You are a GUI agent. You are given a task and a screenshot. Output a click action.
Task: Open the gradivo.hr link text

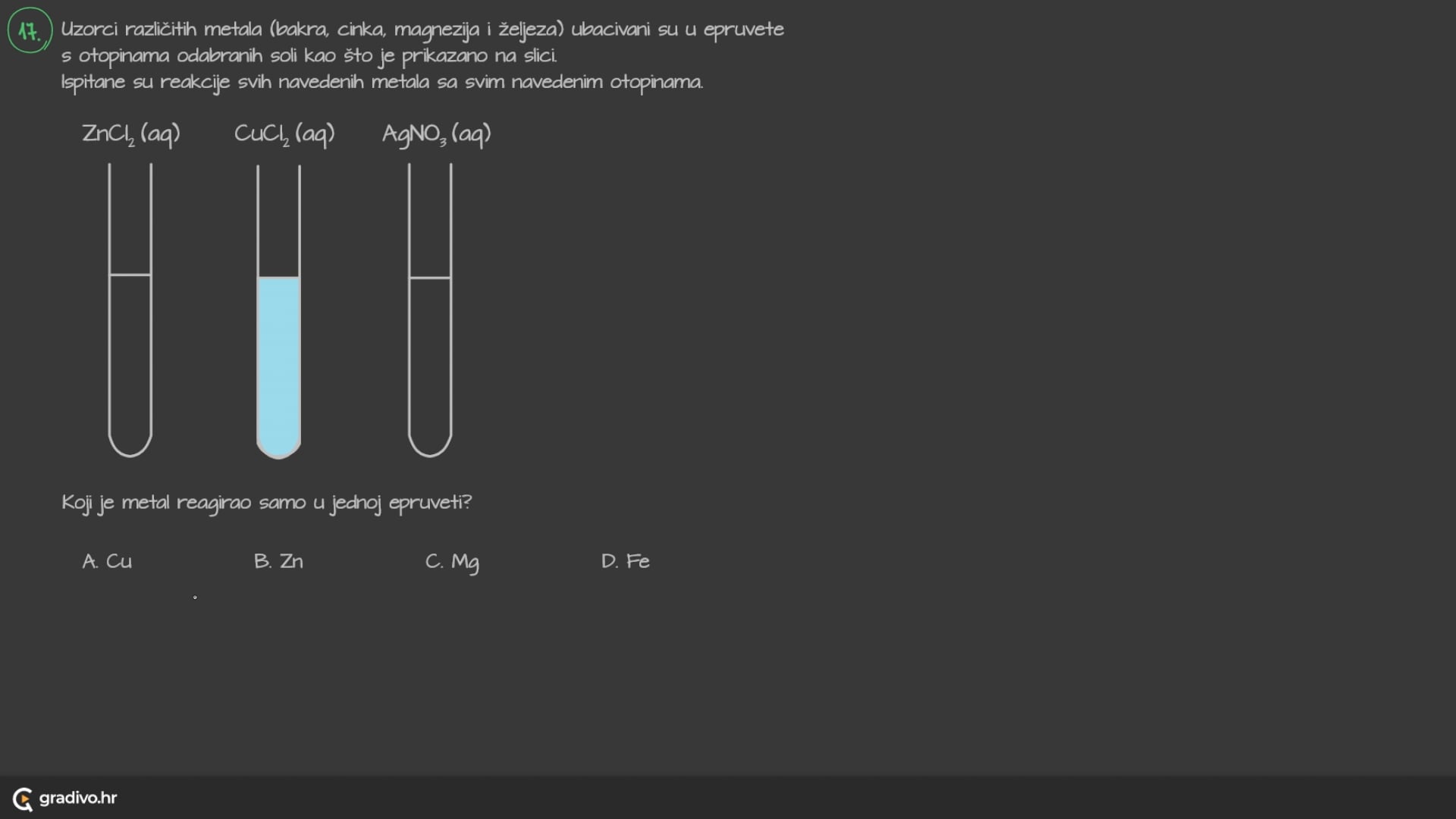[x=78, y=798]
